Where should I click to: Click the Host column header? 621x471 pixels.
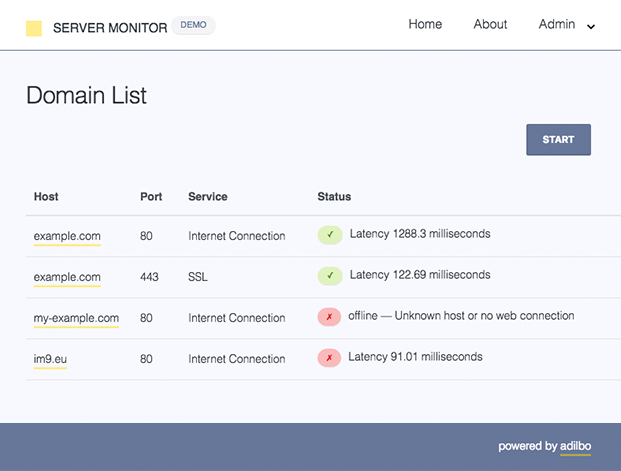pyautogui.click(x=46, y=196)
